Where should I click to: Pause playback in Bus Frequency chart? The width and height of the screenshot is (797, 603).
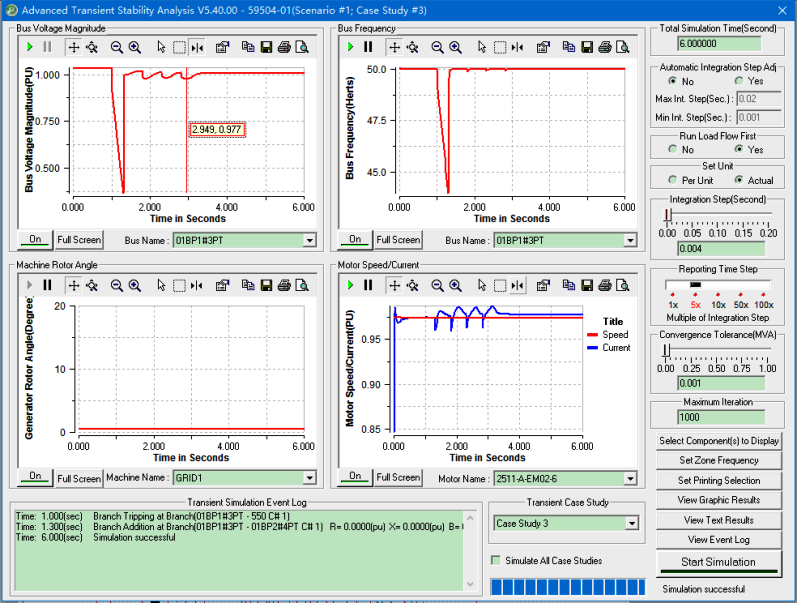(368, 47)
